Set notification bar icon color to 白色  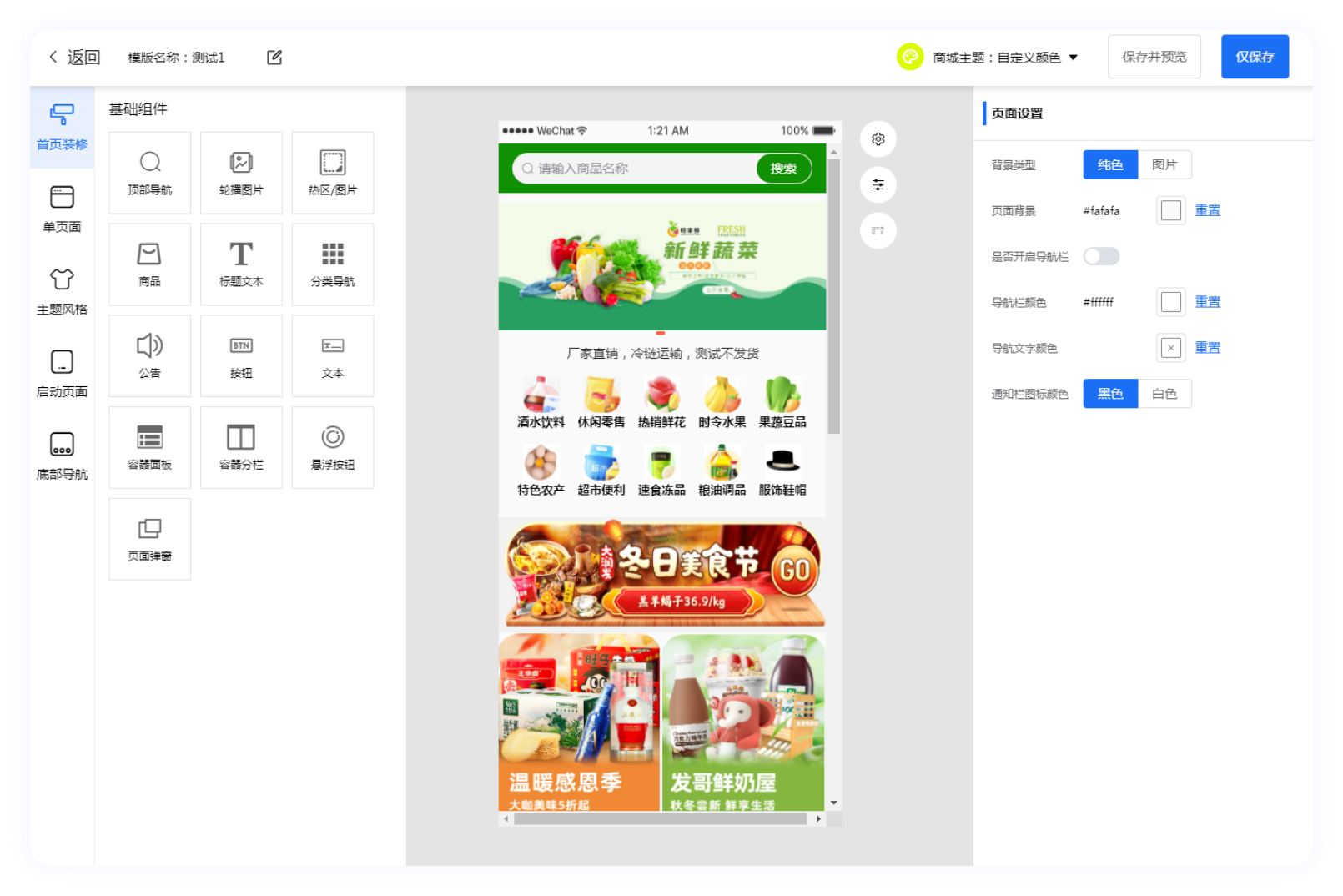pyautogui.click(x=1164, y=394)
